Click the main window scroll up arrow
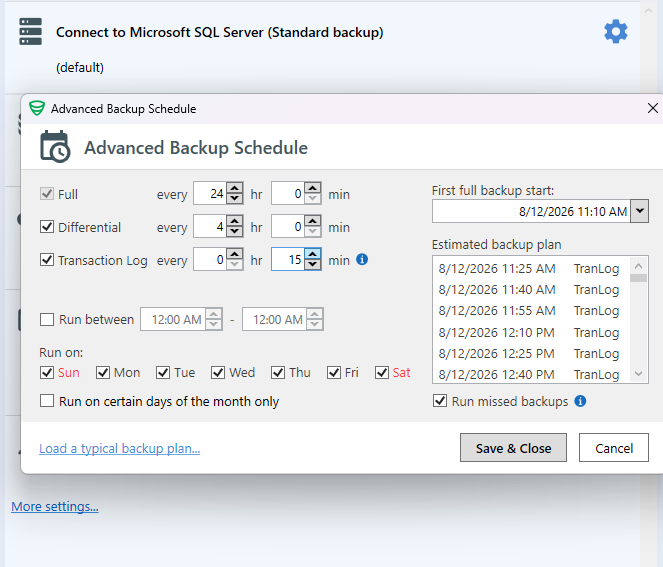The image size is (663, 567). pos(648,10)
